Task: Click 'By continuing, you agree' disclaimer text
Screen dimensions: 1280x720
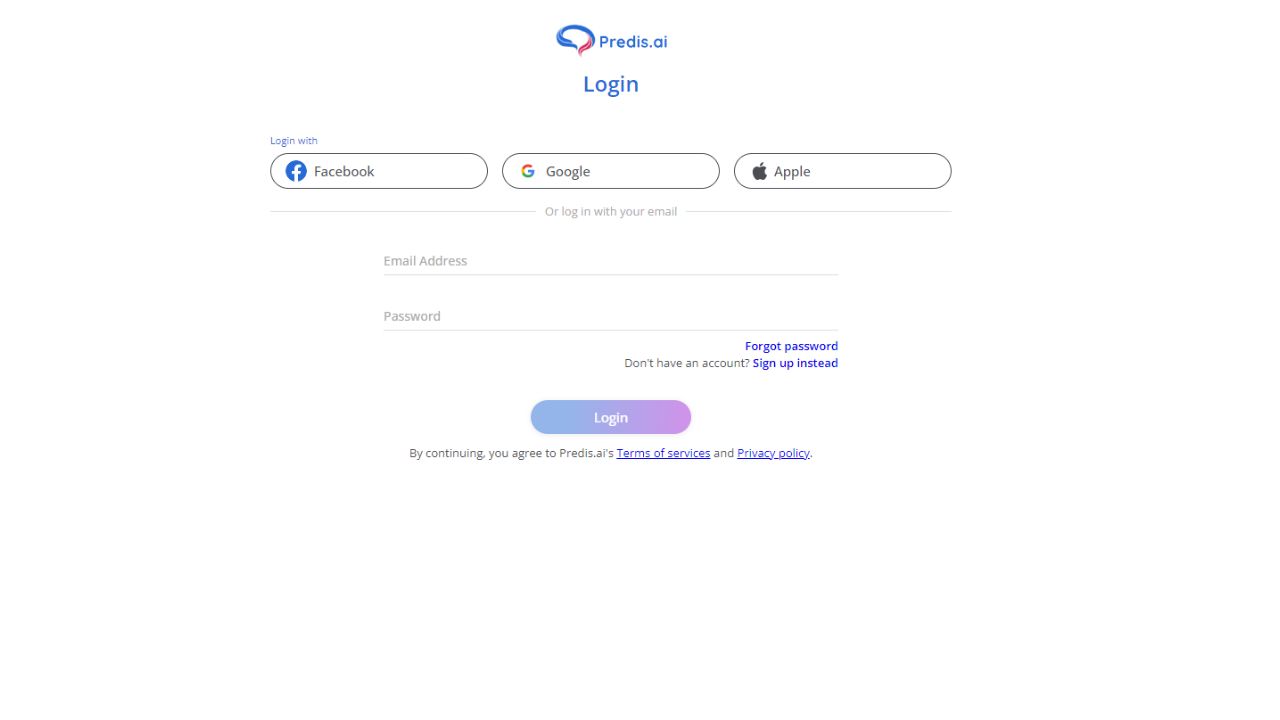Action: point(511,453)
